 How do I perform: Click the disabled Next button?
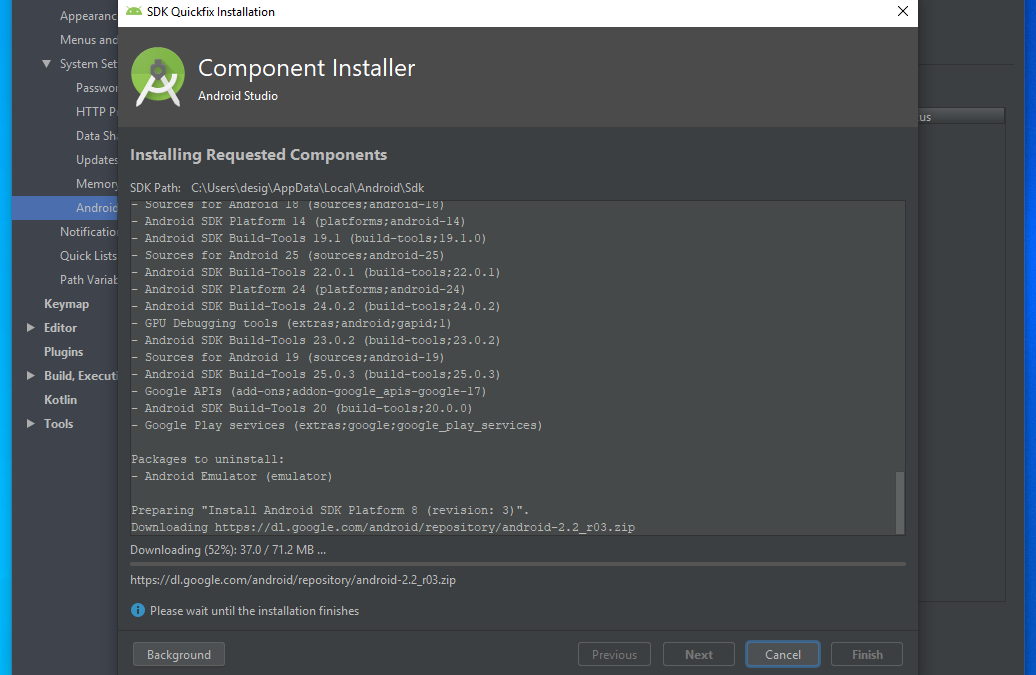tap(699, 655)
